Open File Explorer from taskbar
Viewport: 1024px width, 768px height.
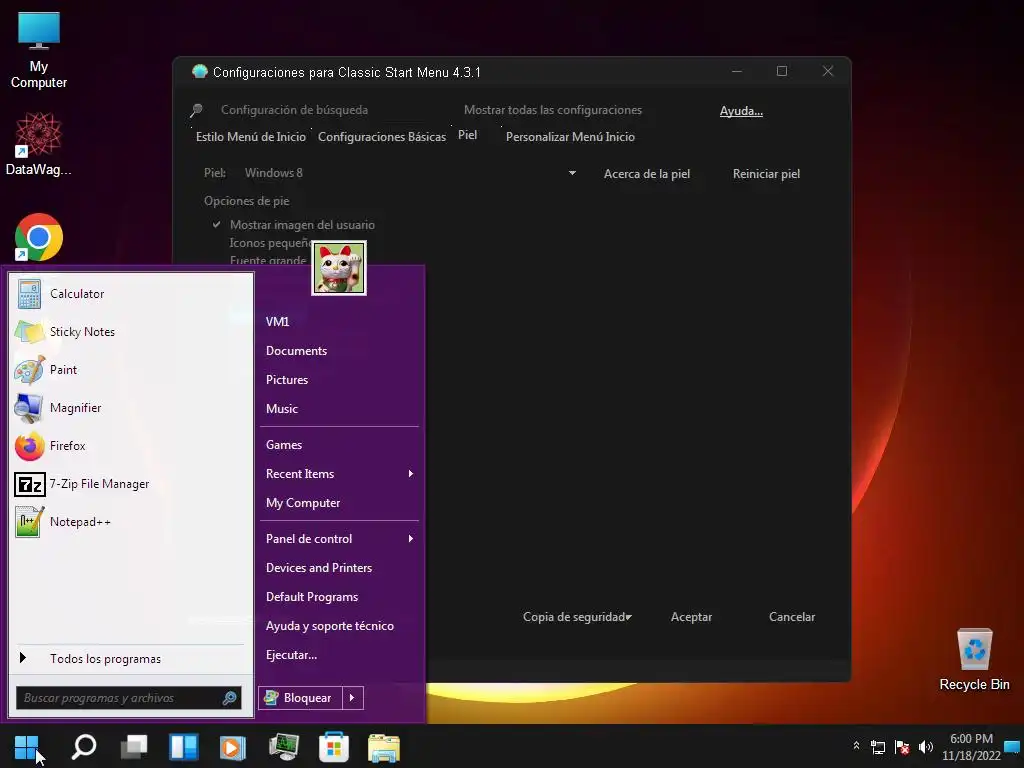click(384, 747)
